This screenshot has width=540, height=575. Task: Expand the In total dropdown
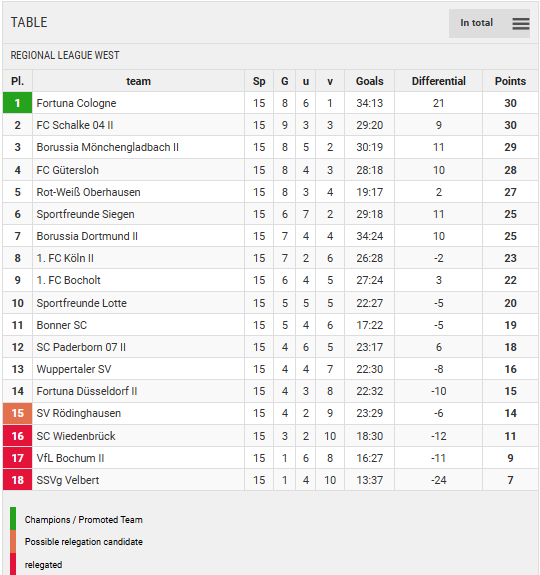pyautogui.click(x=489, y=23)
